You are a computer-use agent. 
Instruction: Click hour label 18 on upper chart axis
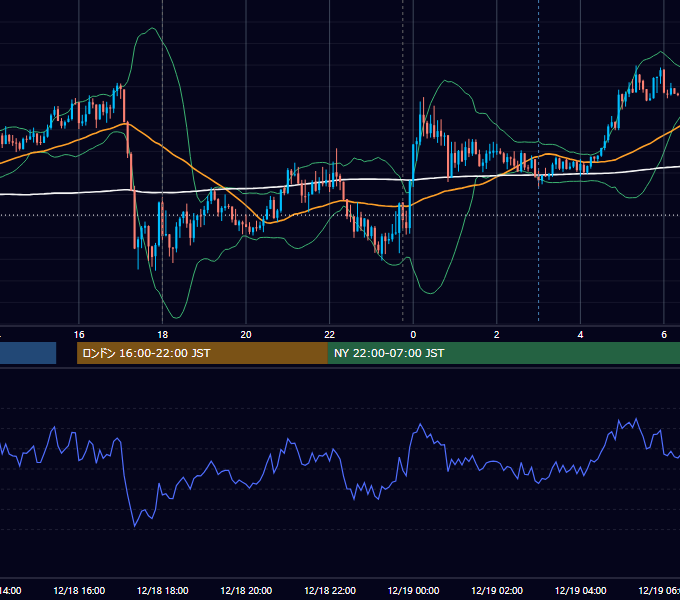pos(163,335)
